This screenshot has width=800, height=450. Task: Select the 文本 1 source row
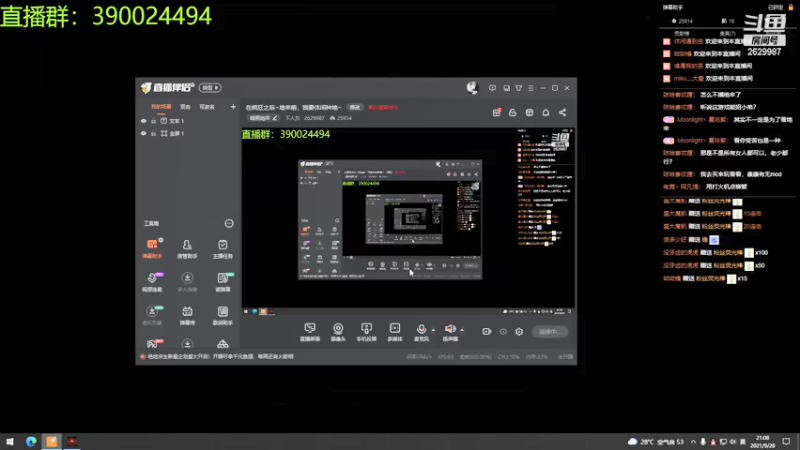(188, 121)
